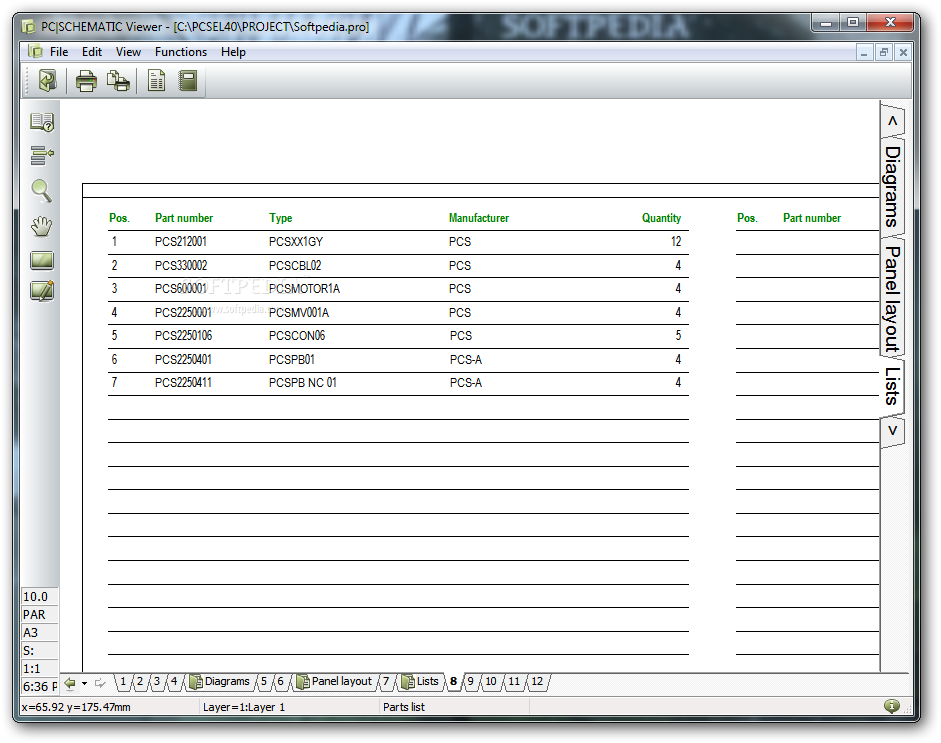941x743 pixels.
Task: Click the book help icon in sidebar
Action: coord(42,122)
